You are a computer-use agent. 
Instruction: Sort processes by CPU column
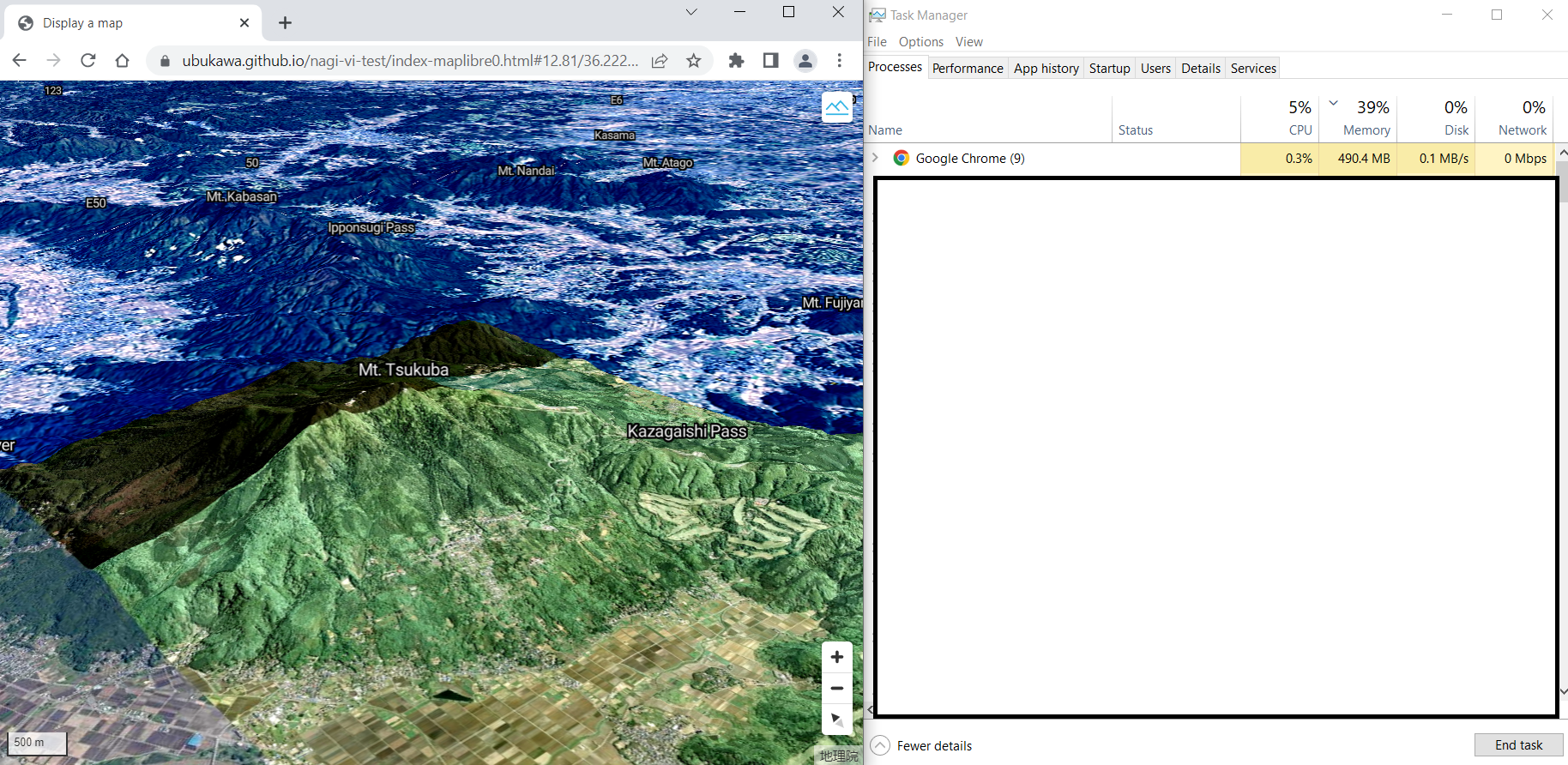point(1280,119)
